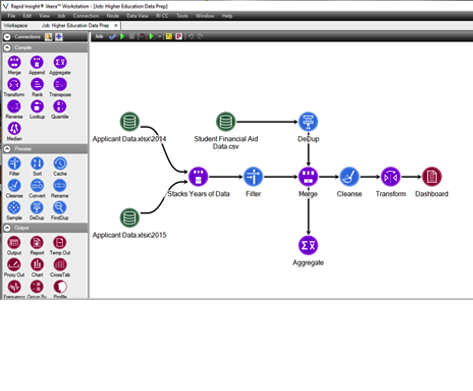The image size is (473, 391).
Task: Expand the Connections panel dropdown
Action: (7, 37)
